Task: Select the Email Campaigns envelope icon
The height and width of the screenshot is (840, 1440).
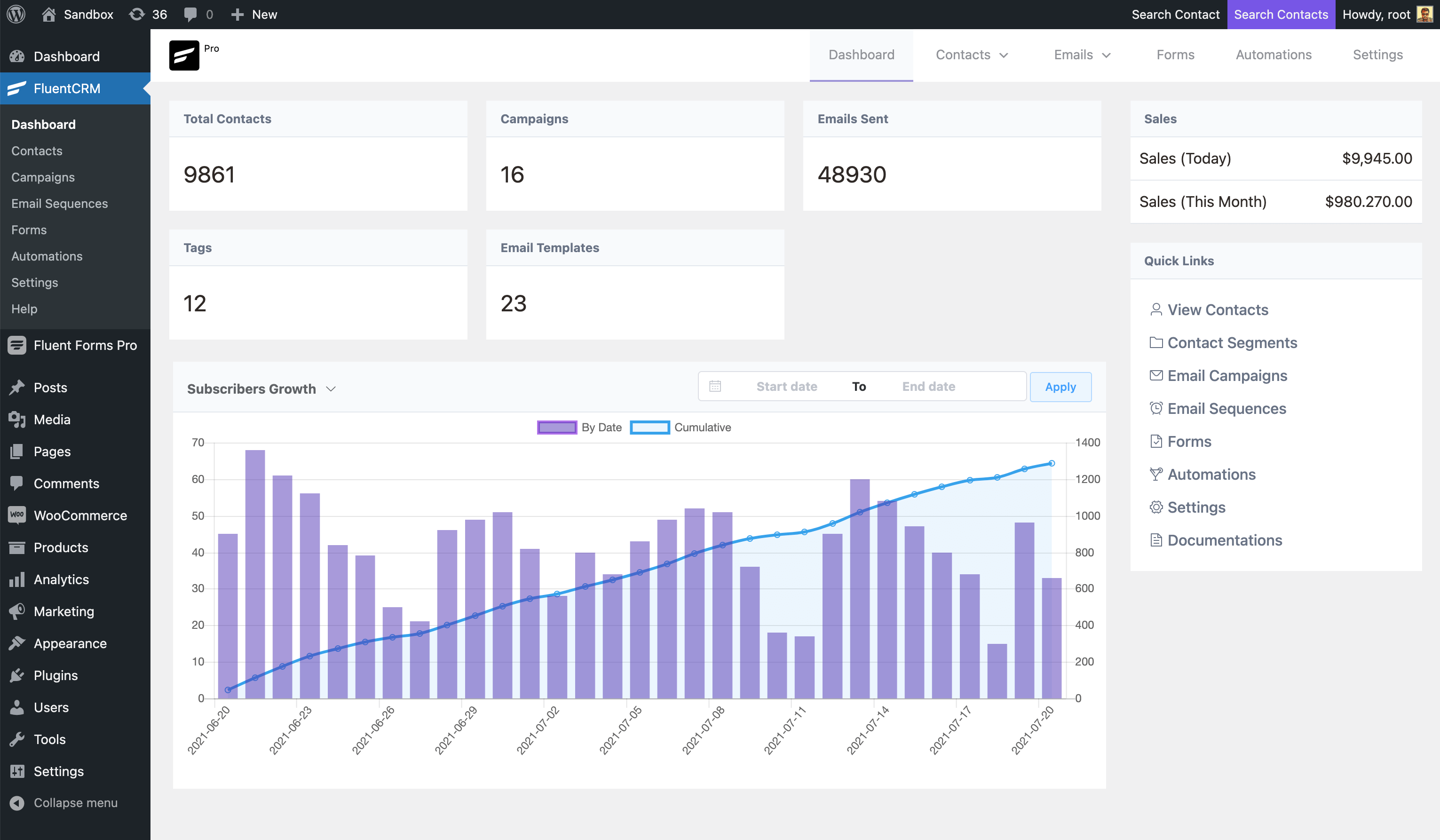Action: (x=1157, y=375)
